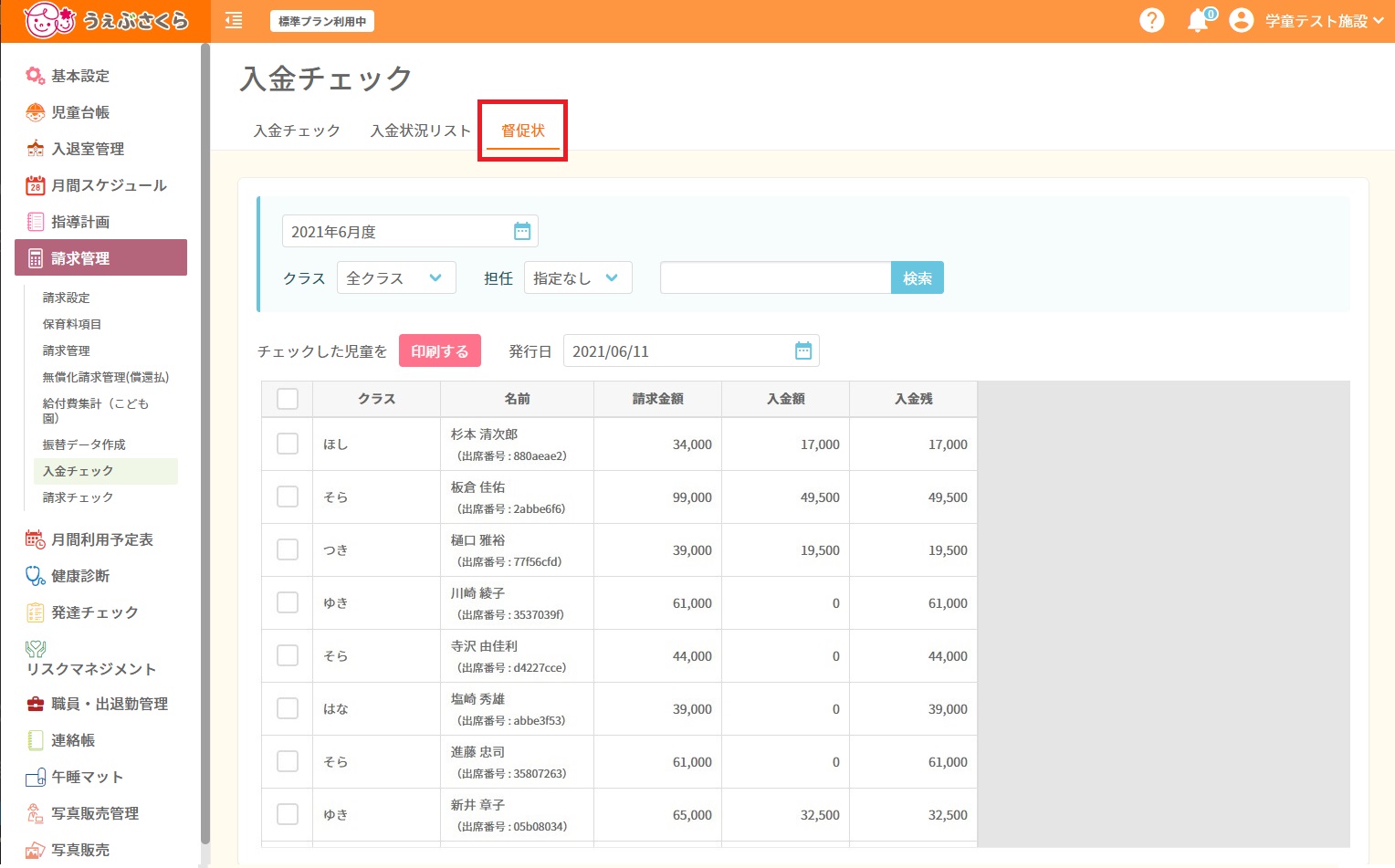
Task: Click the user account avatar icon
Action: coord(1242,20)
